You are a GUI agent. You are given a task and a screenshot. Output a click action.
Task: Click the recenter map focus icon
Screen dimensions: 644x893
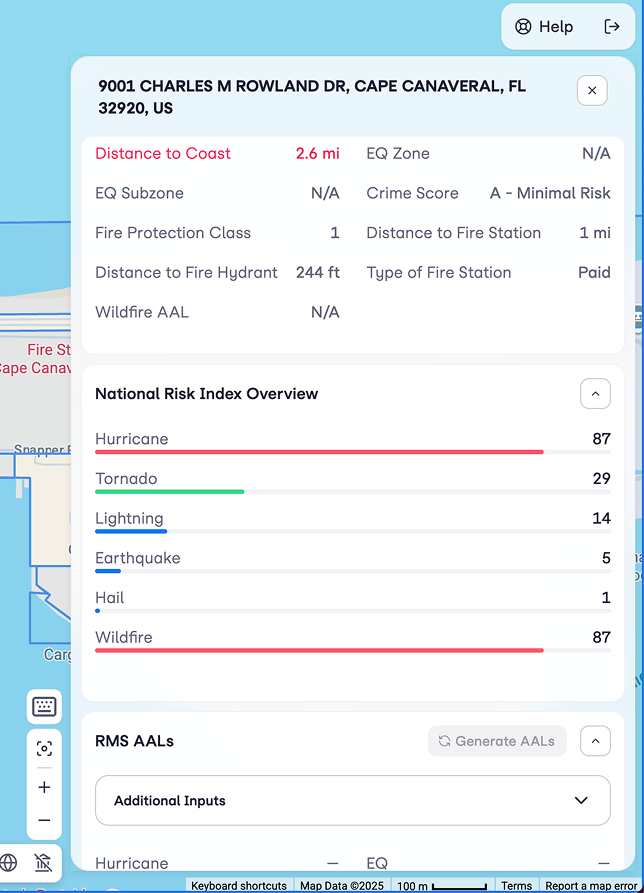[x=44, y=749]
